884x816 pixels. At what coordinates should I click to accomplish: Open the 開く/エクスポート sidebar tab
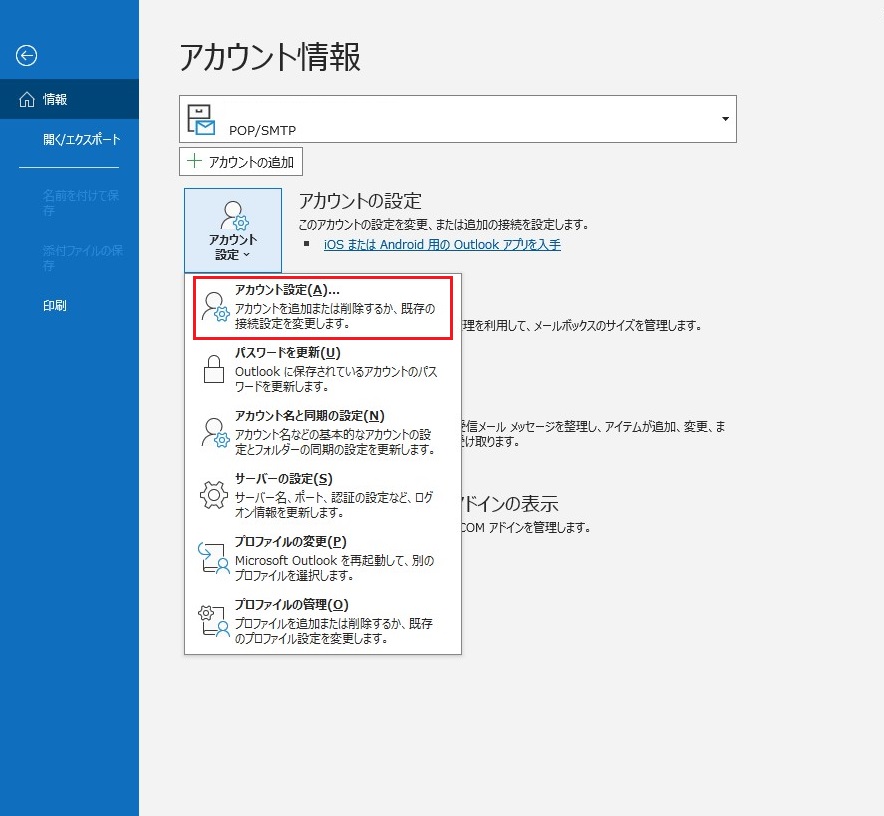81,139
